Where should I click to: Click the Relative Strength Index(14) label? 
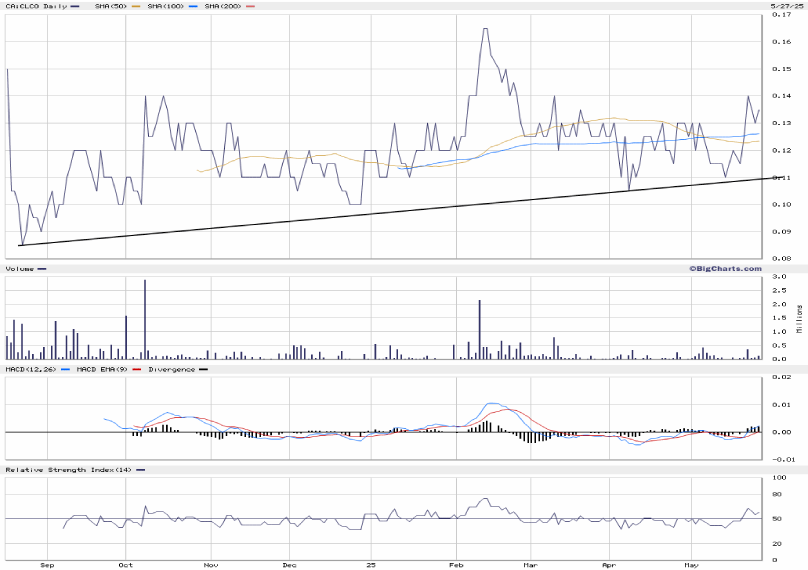pyautogui.click(x=68, y=469)
